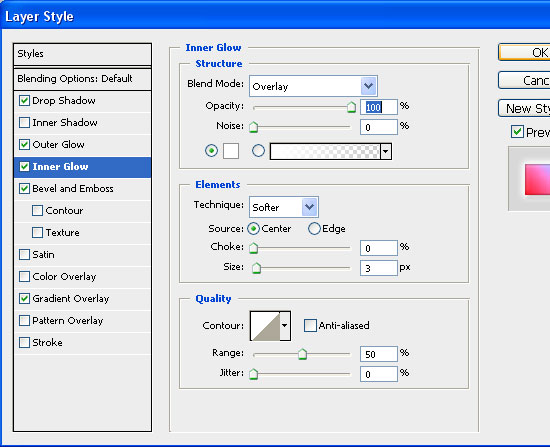The height and width of the screenshot is (447, 550).
Task: Click the Size slider handle
Action: point(256,268)
